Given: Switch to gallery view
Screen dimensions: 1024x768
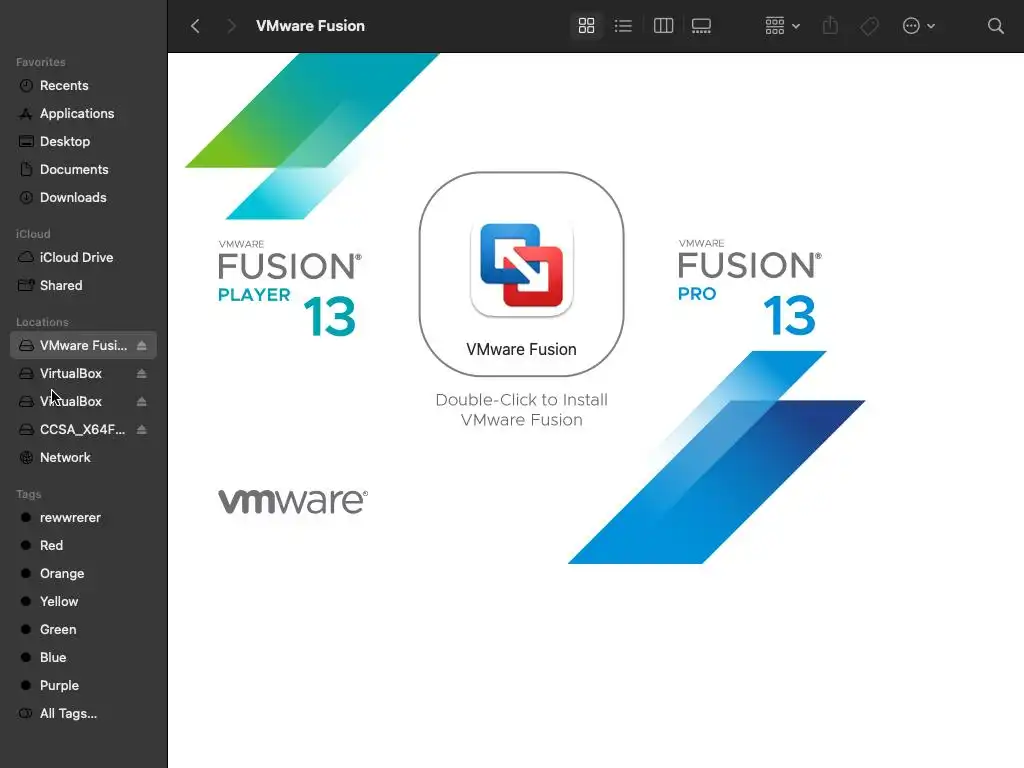Looking at the screenshot, I should click(701, 26).
